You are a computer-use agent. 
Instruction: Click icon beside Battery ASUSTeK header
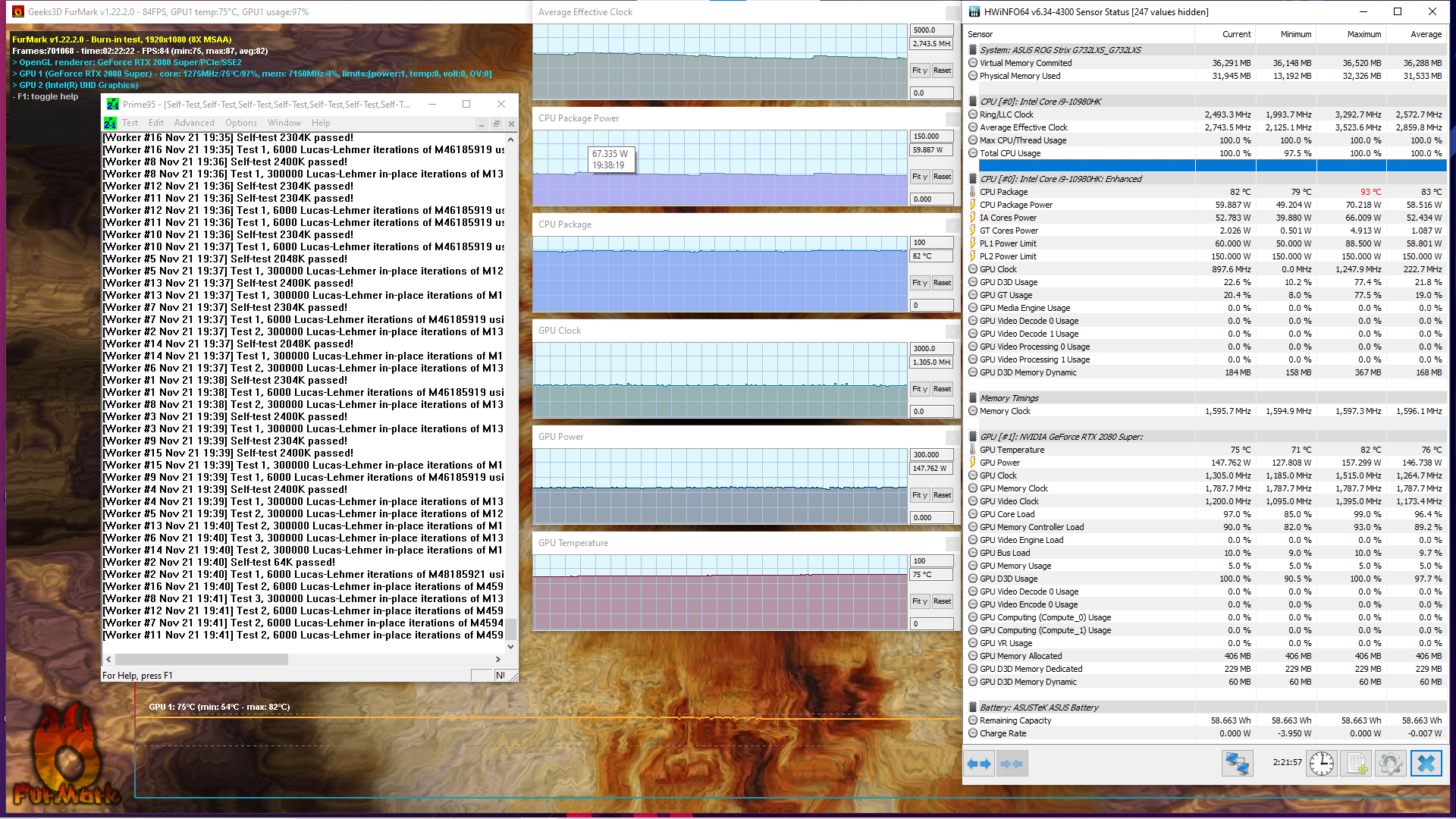click(x=973, y=708)
